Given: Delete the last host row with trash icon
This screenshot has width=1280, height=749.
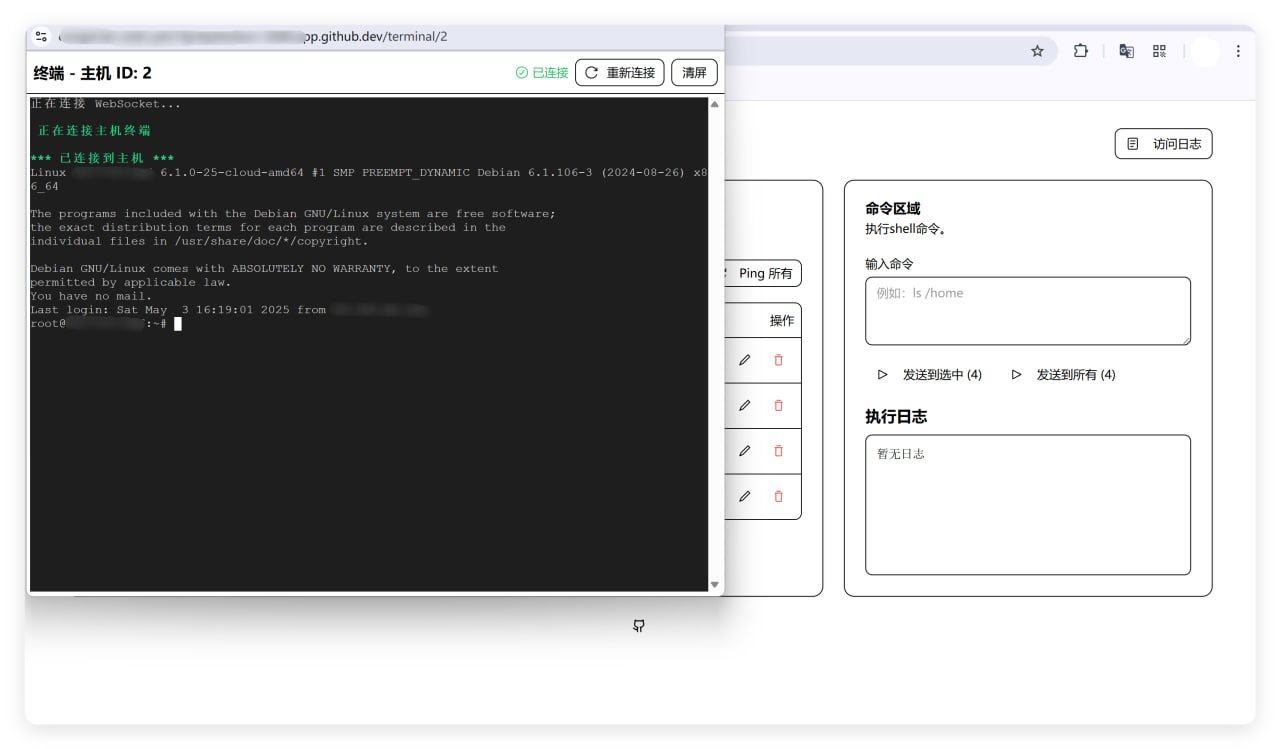Looking at the screenshot, I should click(x=779, y=496).
